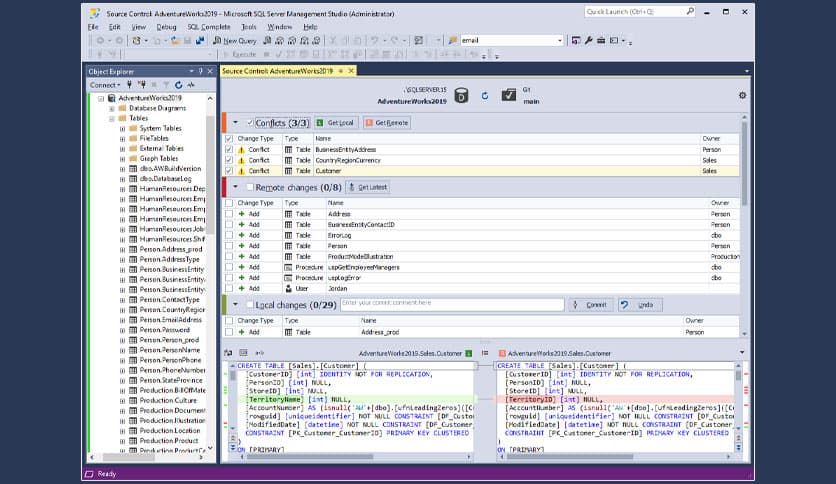Open source control settings gear icon
This screenshot has height=484, width=836.
click(742, 95)
